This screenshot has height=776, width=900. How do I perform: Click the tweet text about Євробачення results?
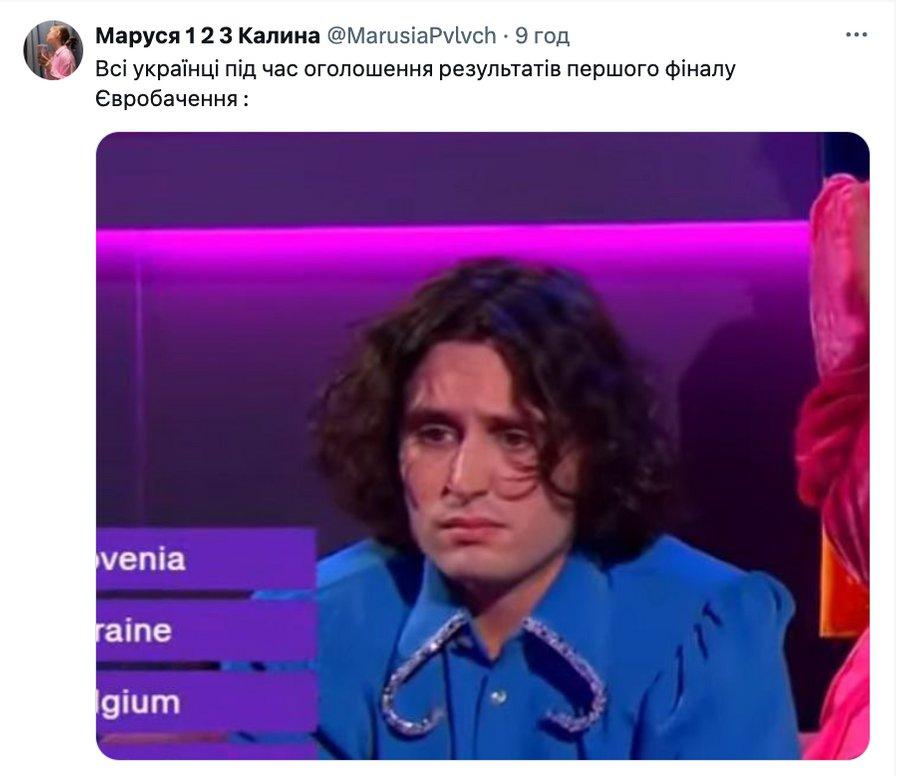point(415,84)
